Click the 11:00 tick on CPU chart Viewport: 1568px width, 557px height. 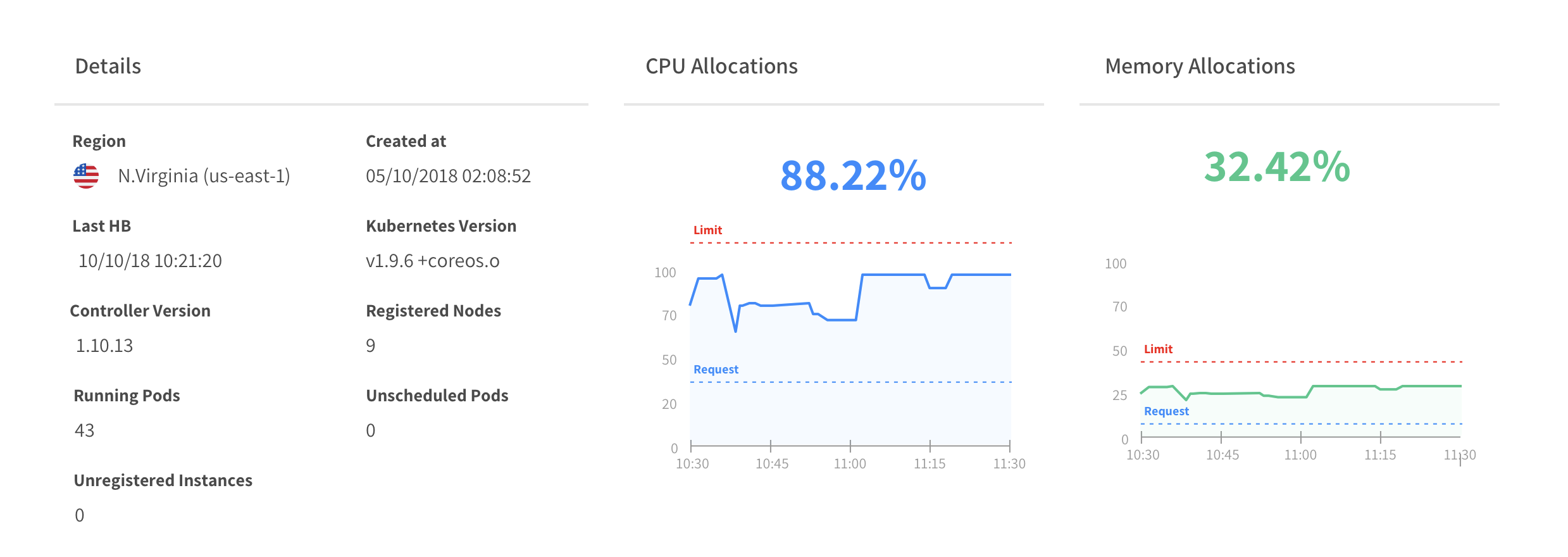click(850, 464)
